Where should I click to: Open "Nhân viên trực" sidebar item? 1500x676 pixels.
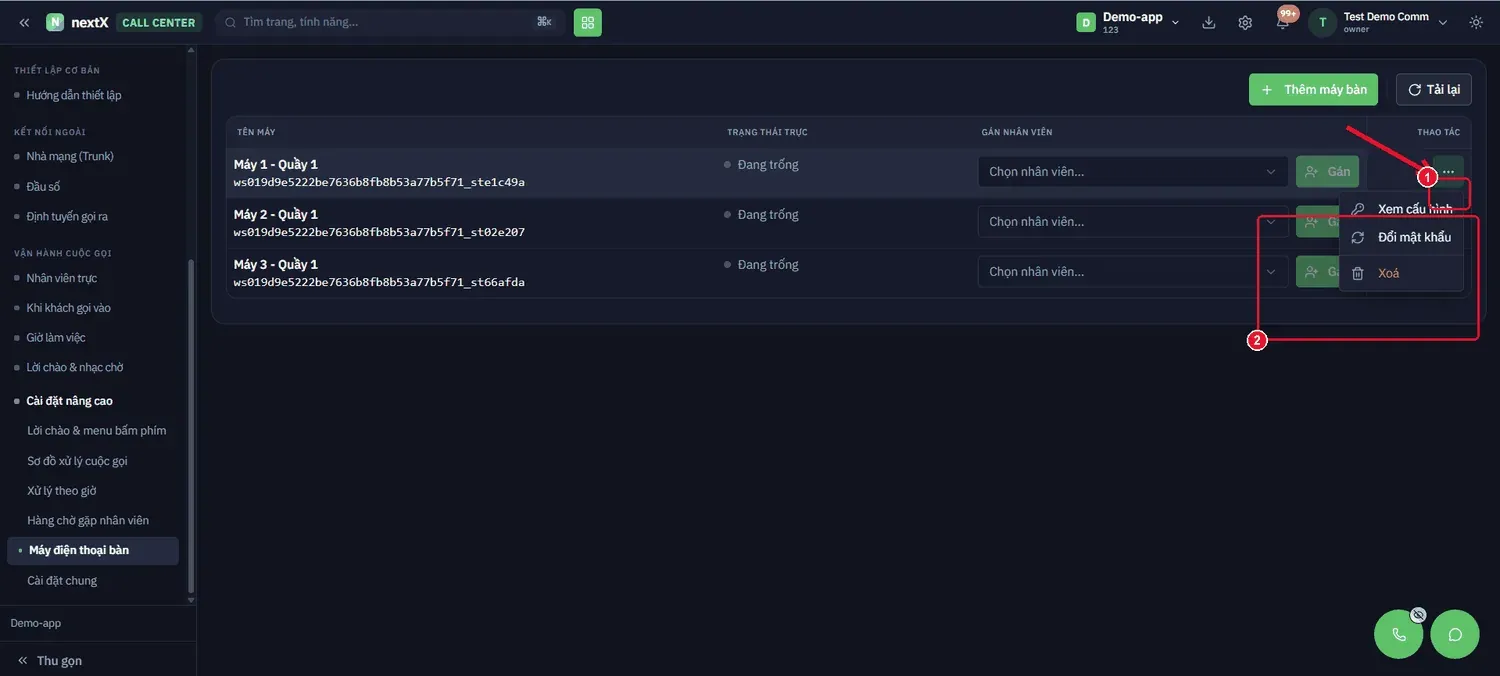[x=62, y=278]
